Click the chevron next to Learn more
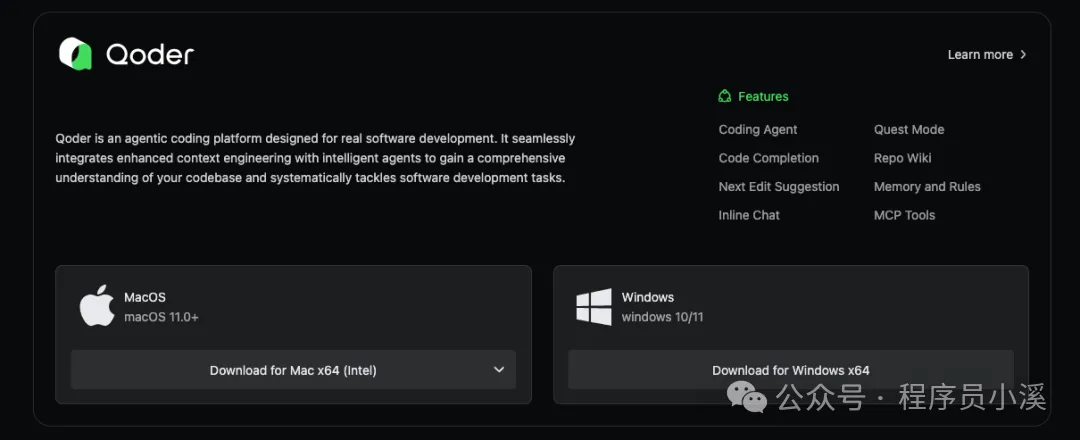This screenshot has height=440, width=1080. coord(1023,54)
